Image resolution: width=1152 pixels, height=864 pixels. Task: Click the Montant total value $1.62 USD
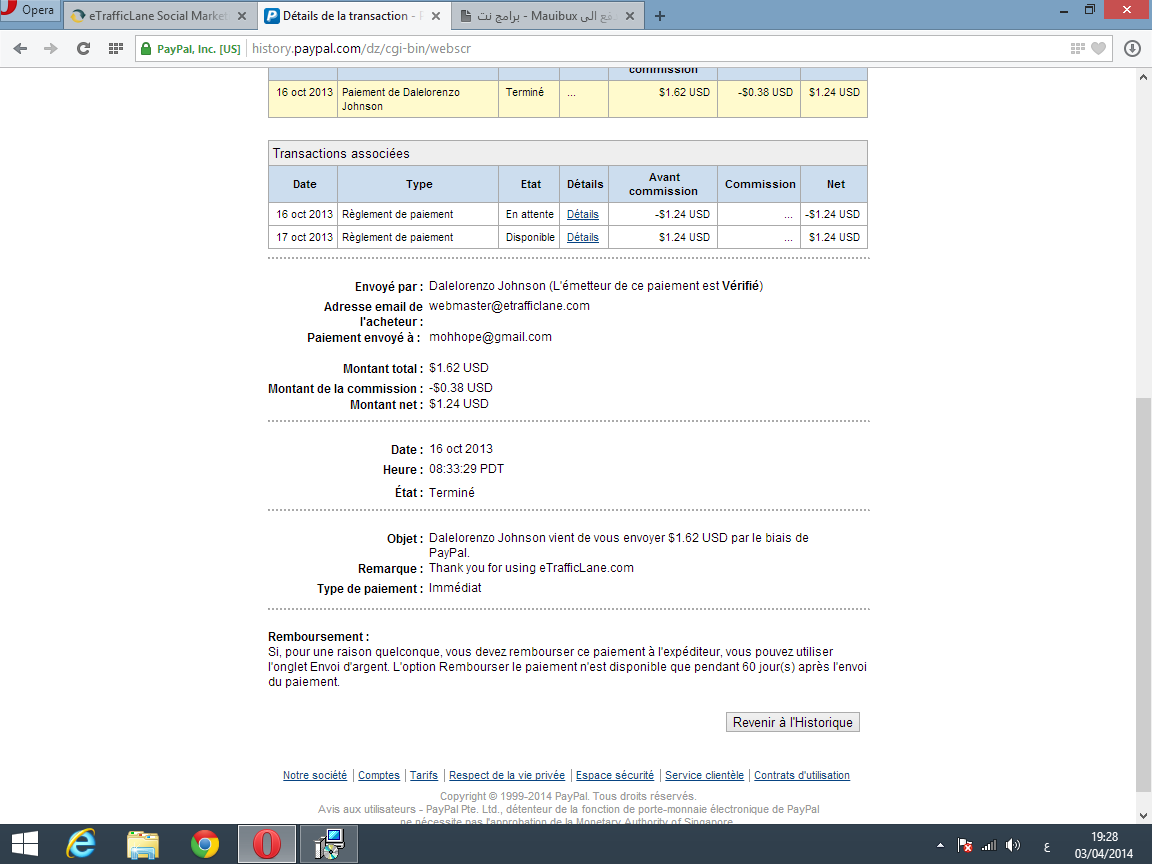pyautogui.click(x=459, y=367)
